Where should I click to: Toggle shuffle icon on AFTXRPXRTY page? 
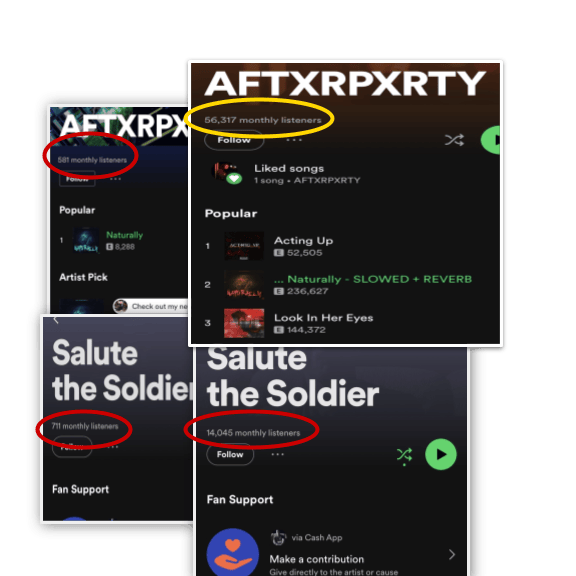pyautogui.click(x=454, y=140)
